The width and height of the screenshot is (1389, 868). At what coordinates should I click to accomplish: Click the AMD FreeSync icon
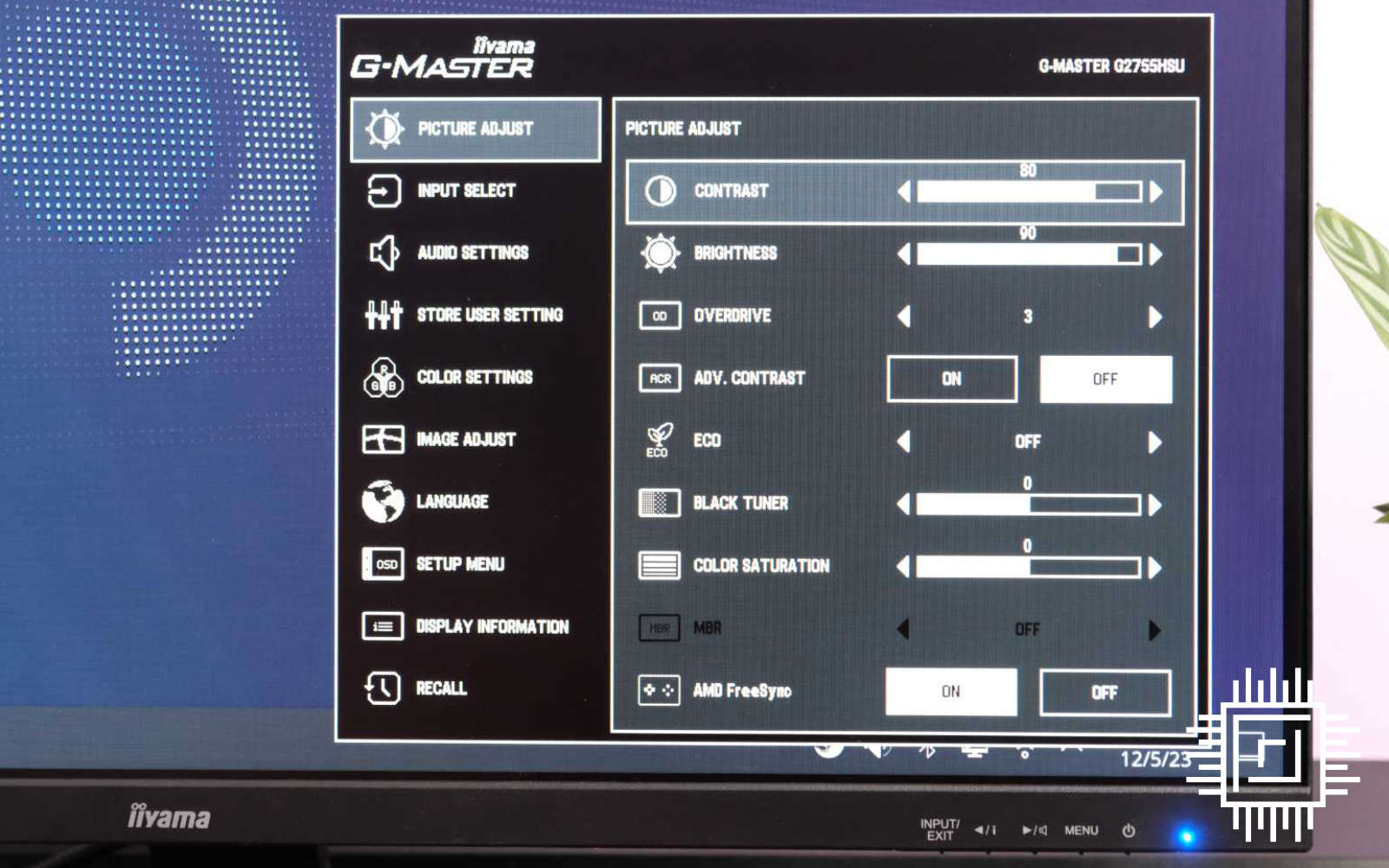pyautogui.click(x=659, y=691)
